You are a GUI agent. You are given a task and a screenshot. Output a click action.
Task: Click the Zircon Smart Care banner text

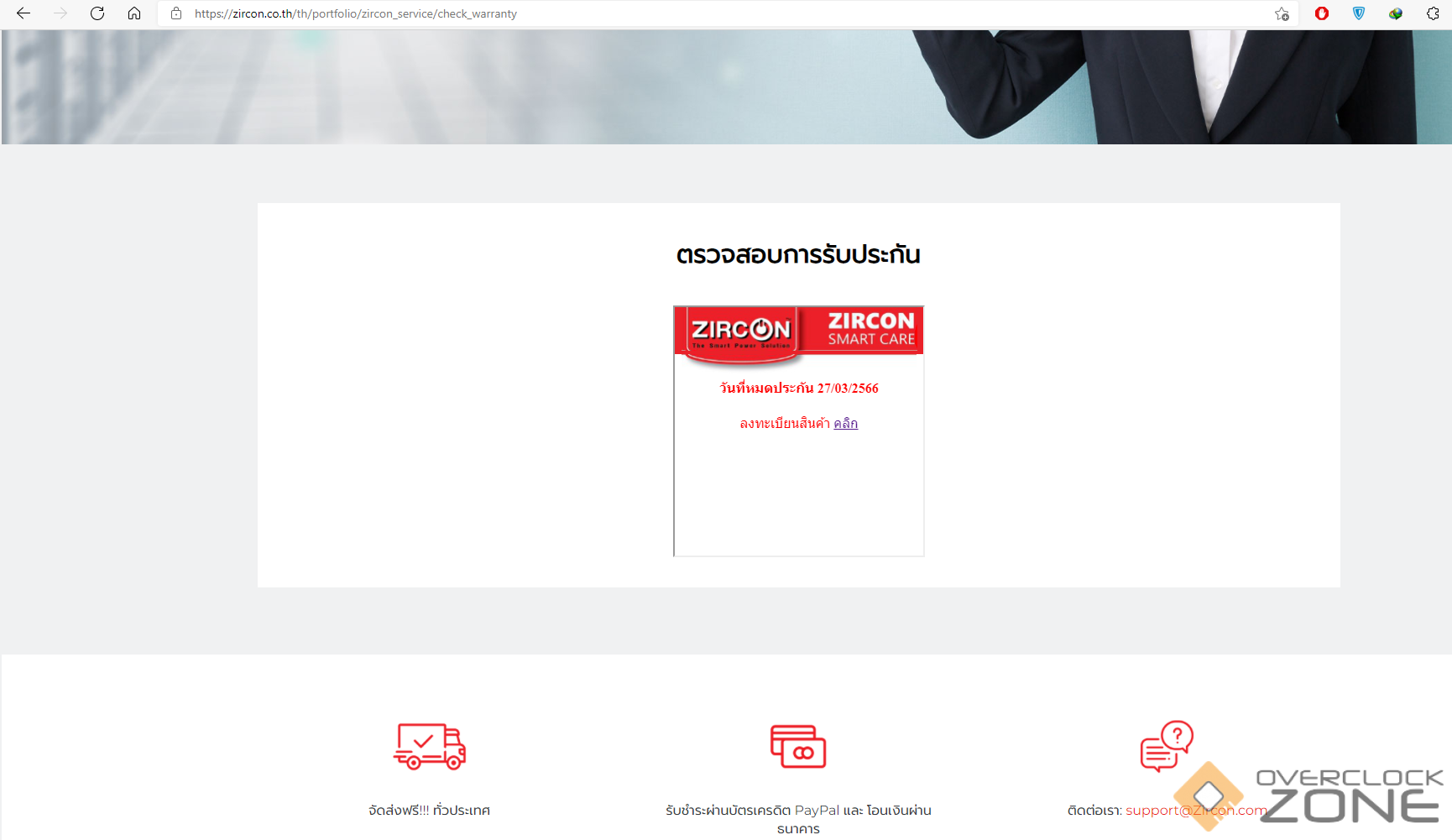[871, 329]
